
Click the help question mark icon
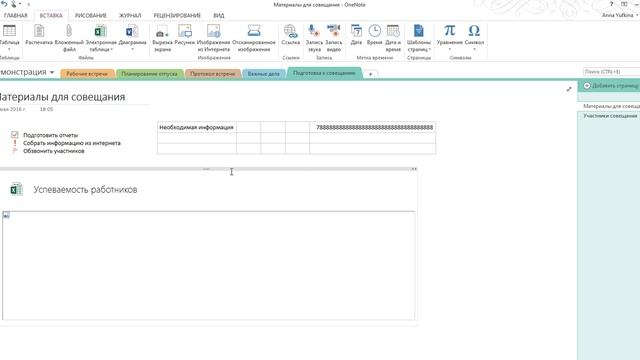click(x=611, y=4)
